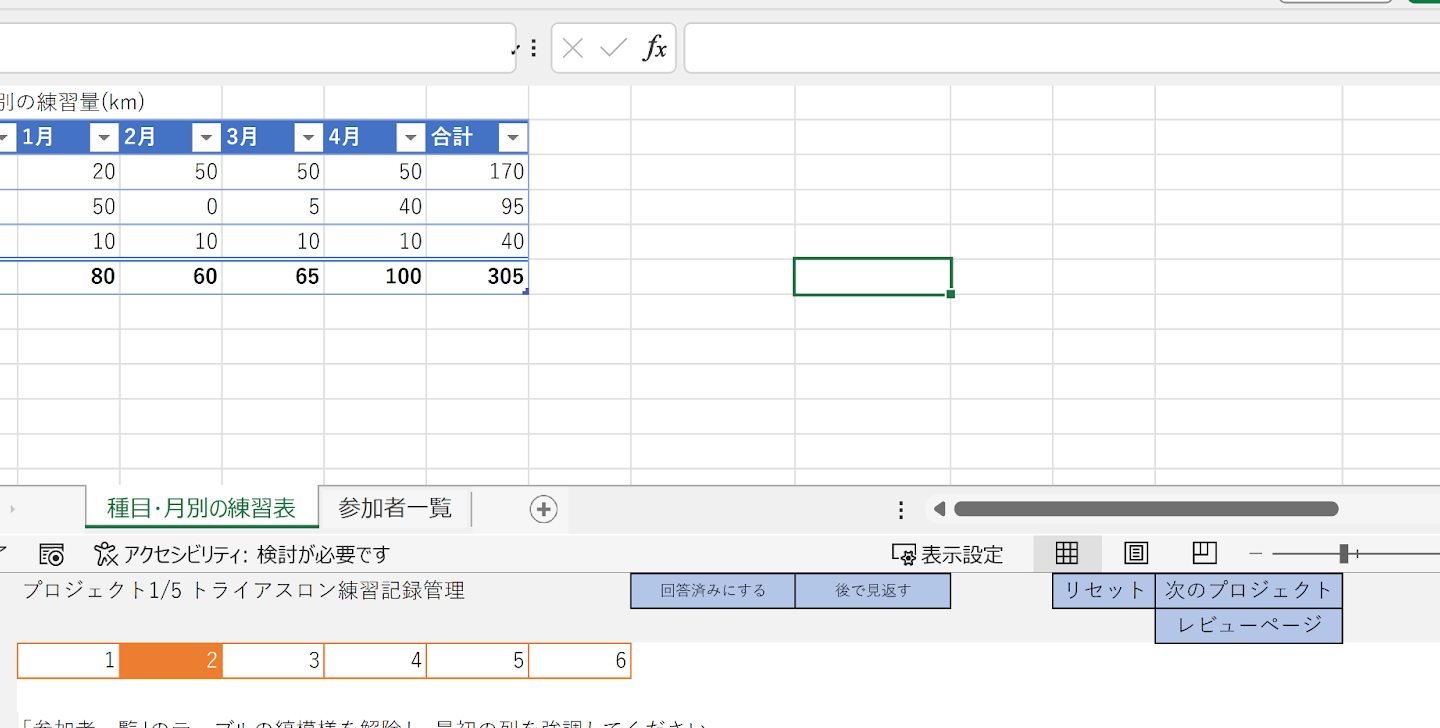The image size is (1440, 728).
Task: Add a new sheet with plus icon
Action: (543, 509)
